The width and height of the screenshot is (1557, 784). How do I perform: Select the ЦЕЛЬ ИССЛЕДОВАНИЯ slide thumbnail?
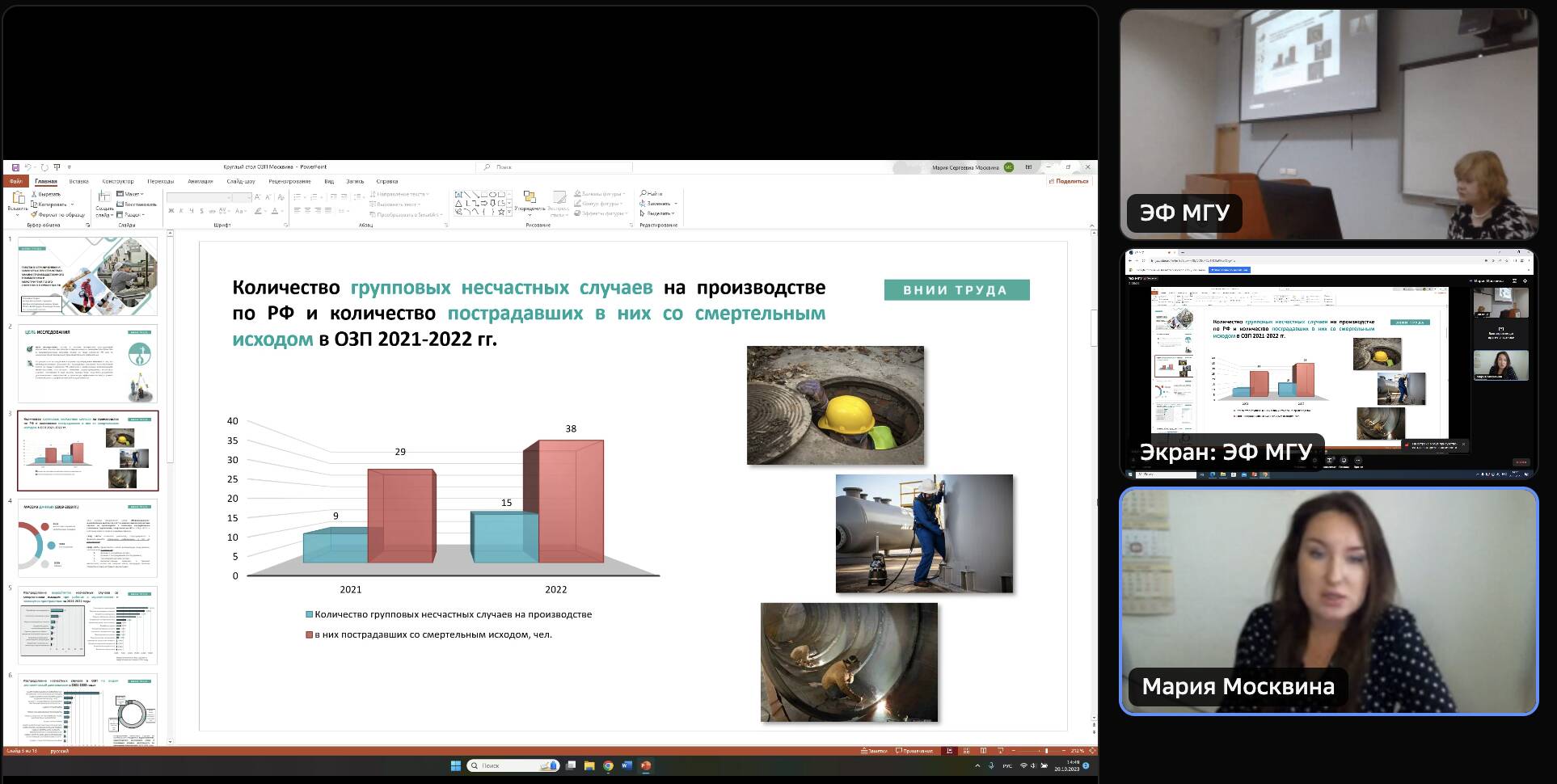pyautogui.click(x=87, y=363)
